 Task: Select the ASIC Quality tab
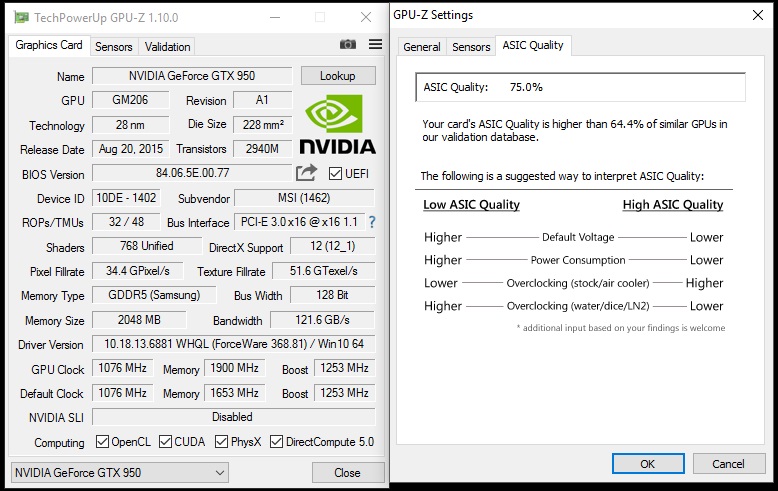(x=533, y=45)
